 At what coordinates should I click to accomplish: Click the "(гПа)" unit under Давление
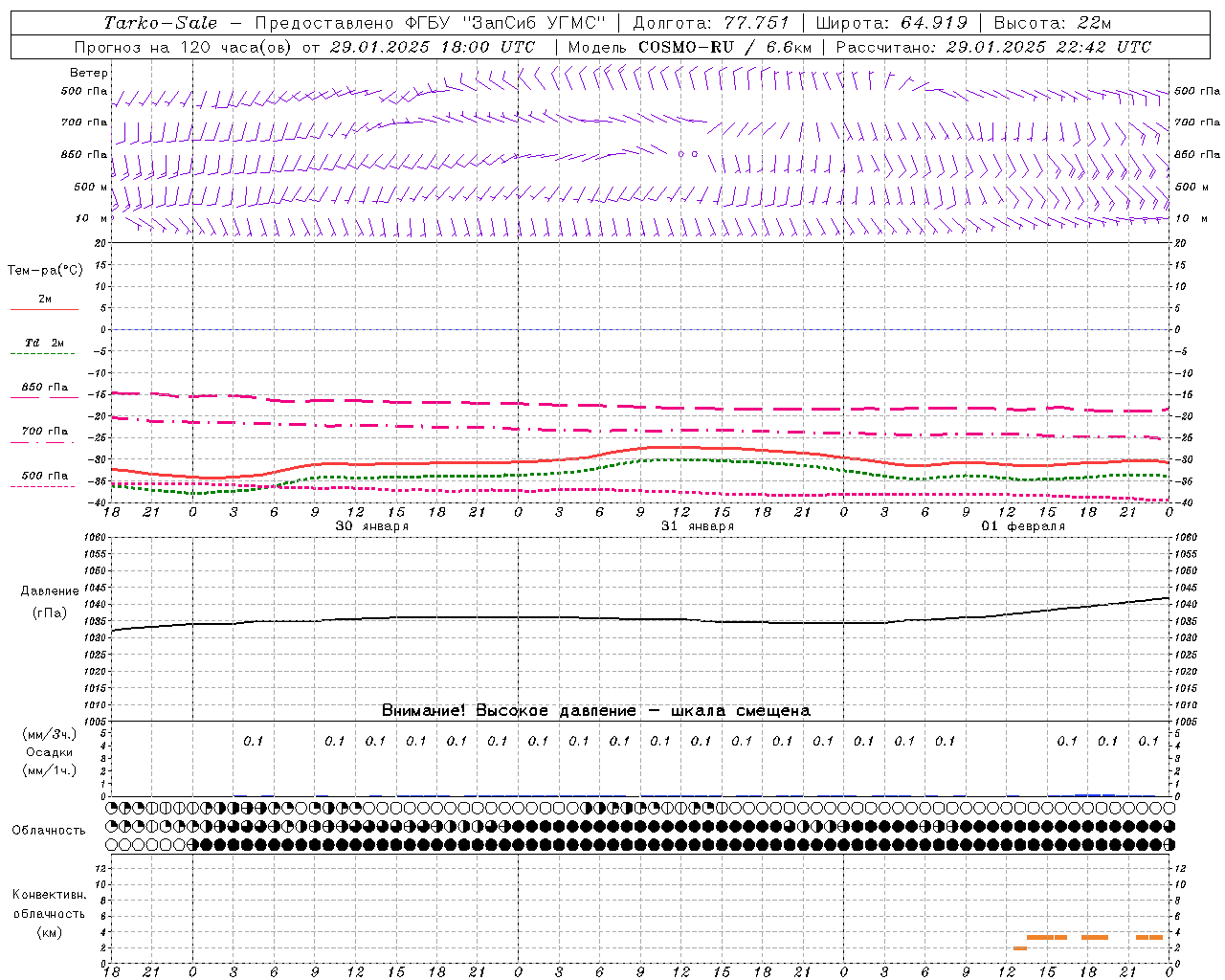(x=50, y=612)
